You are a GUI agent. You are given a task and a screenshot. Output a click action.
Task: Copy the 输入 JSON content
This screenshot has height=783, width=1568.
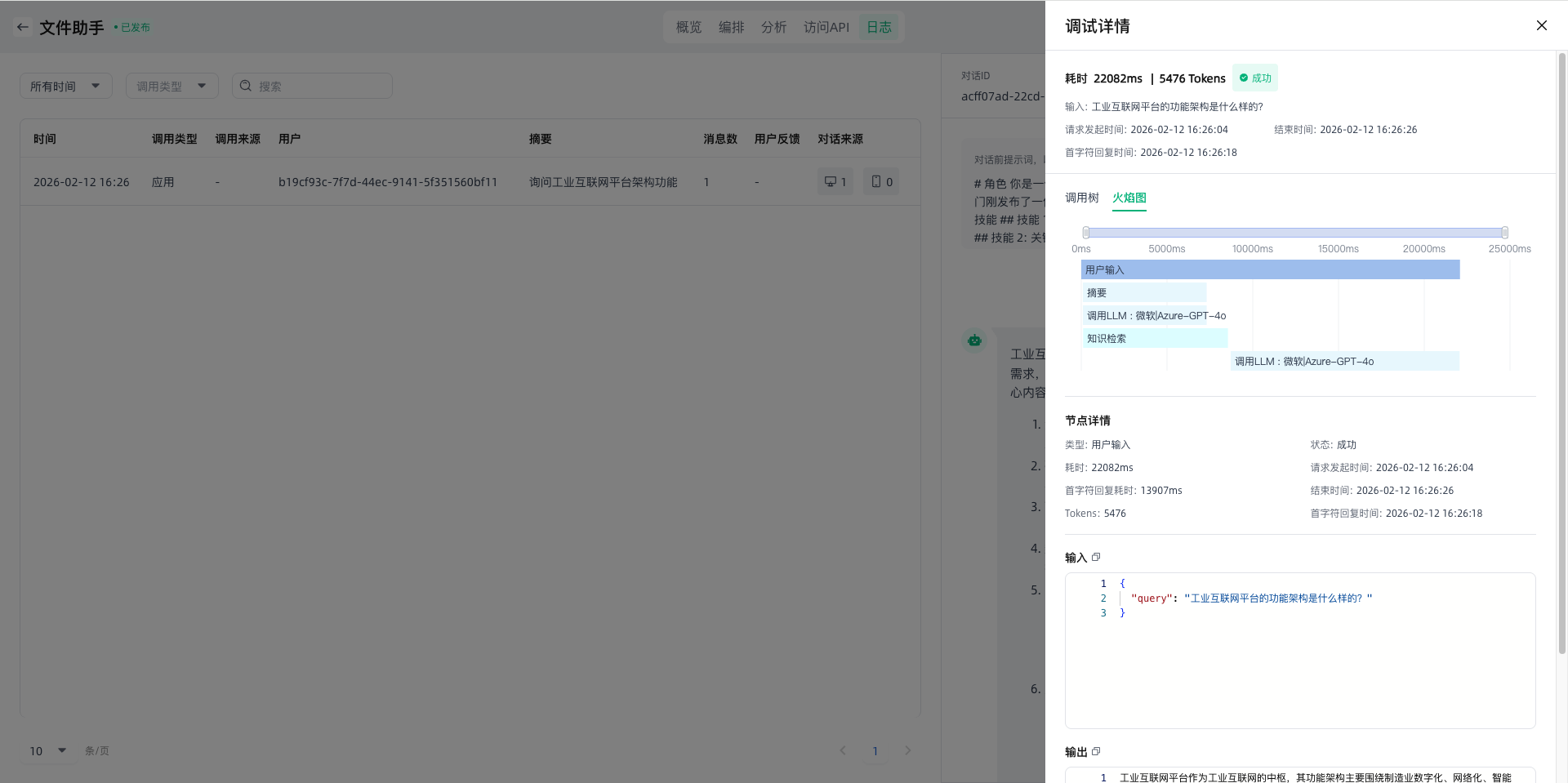point(1096,558)
